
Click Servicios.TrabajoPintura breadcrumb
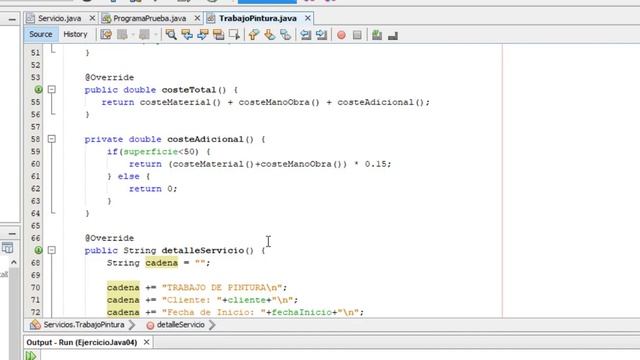[84, 325]
